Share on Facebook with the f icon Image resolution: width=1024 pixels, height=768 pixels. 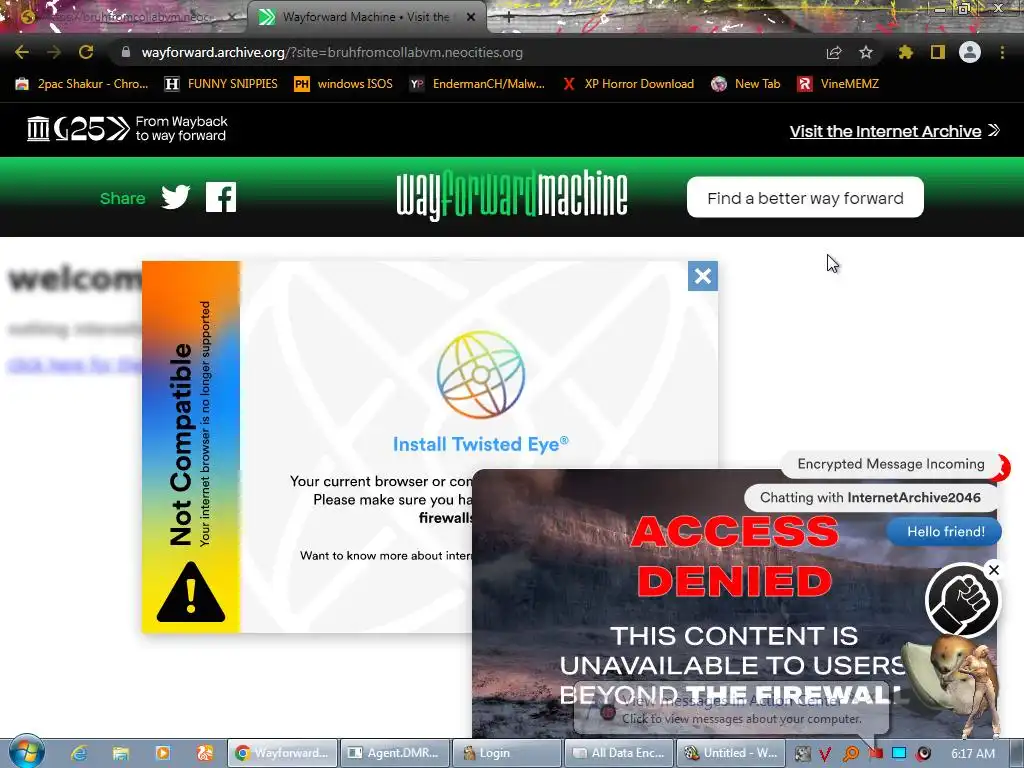tap(221, 197)
